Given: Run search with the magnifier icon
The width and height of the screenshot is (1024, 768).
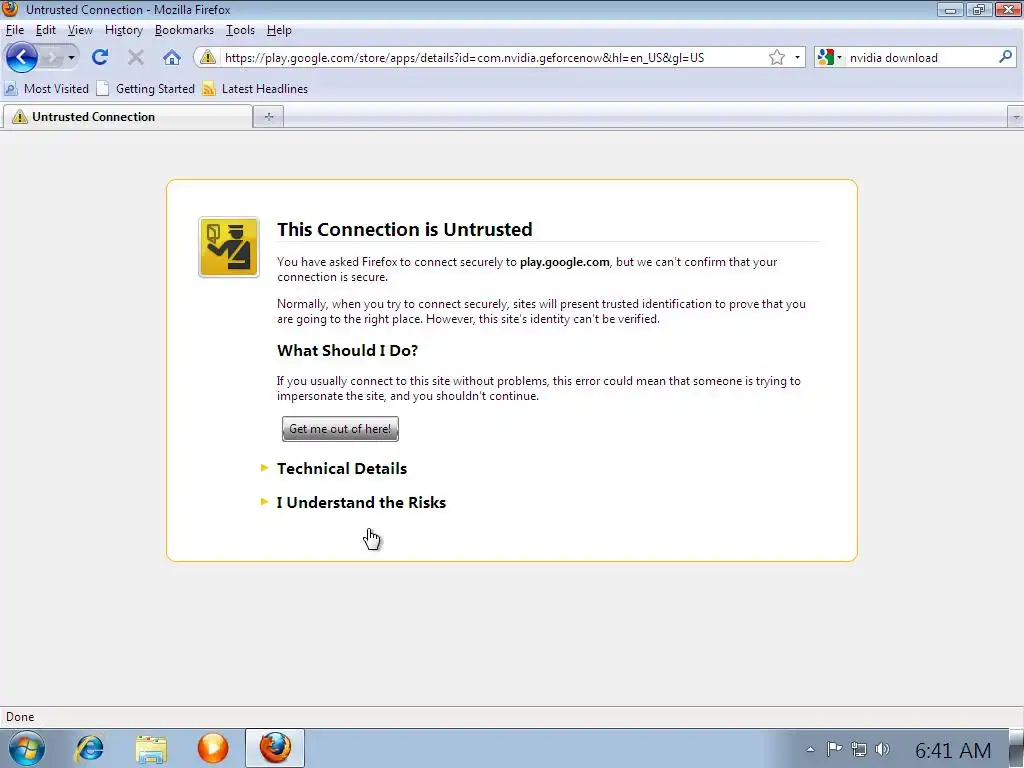Looking at the screenshot, I should 1005,57.
